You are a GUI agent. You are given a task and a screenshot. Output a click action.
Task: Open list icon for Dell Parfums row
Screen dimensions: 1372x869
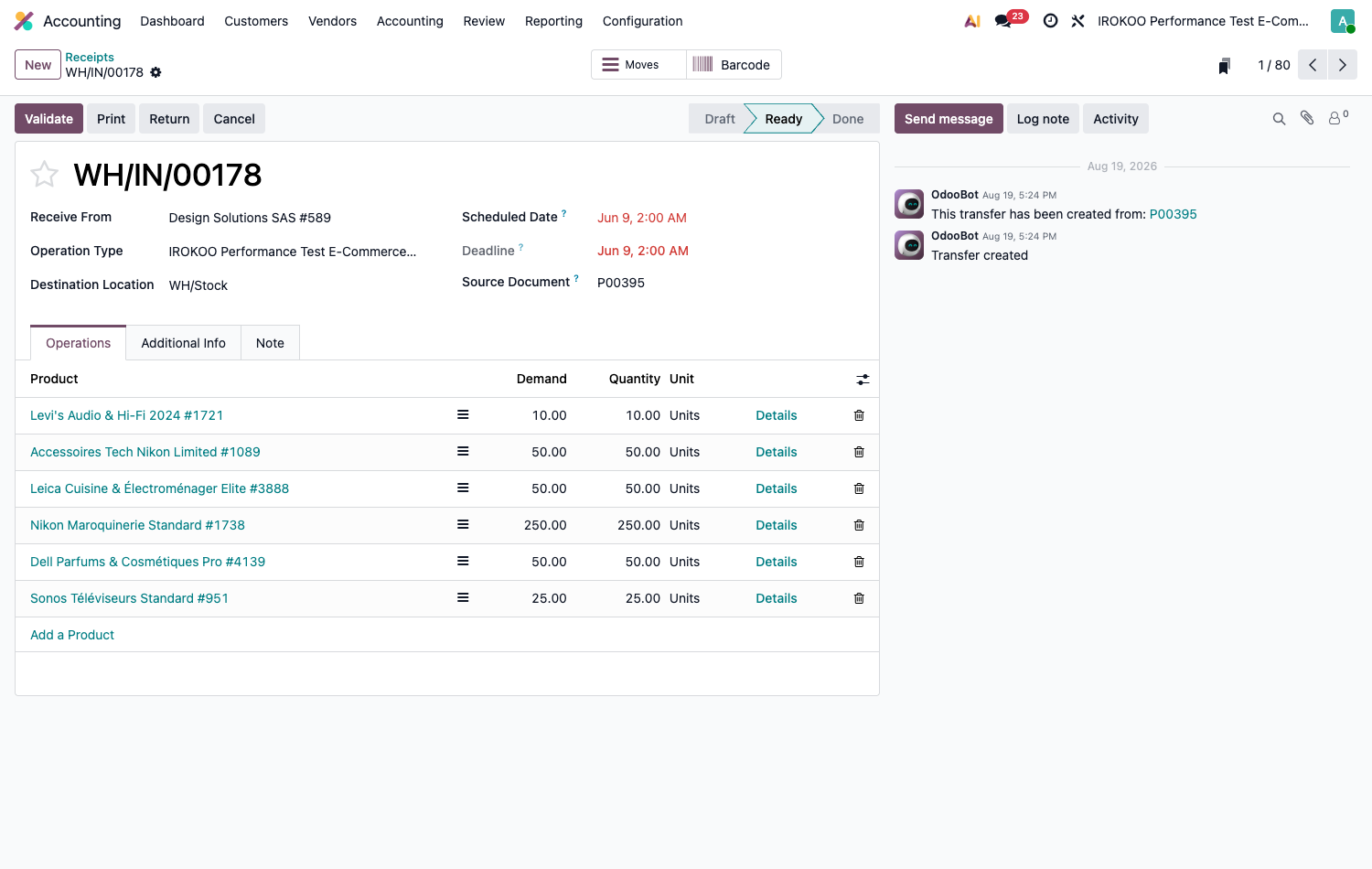pos(463,561)
